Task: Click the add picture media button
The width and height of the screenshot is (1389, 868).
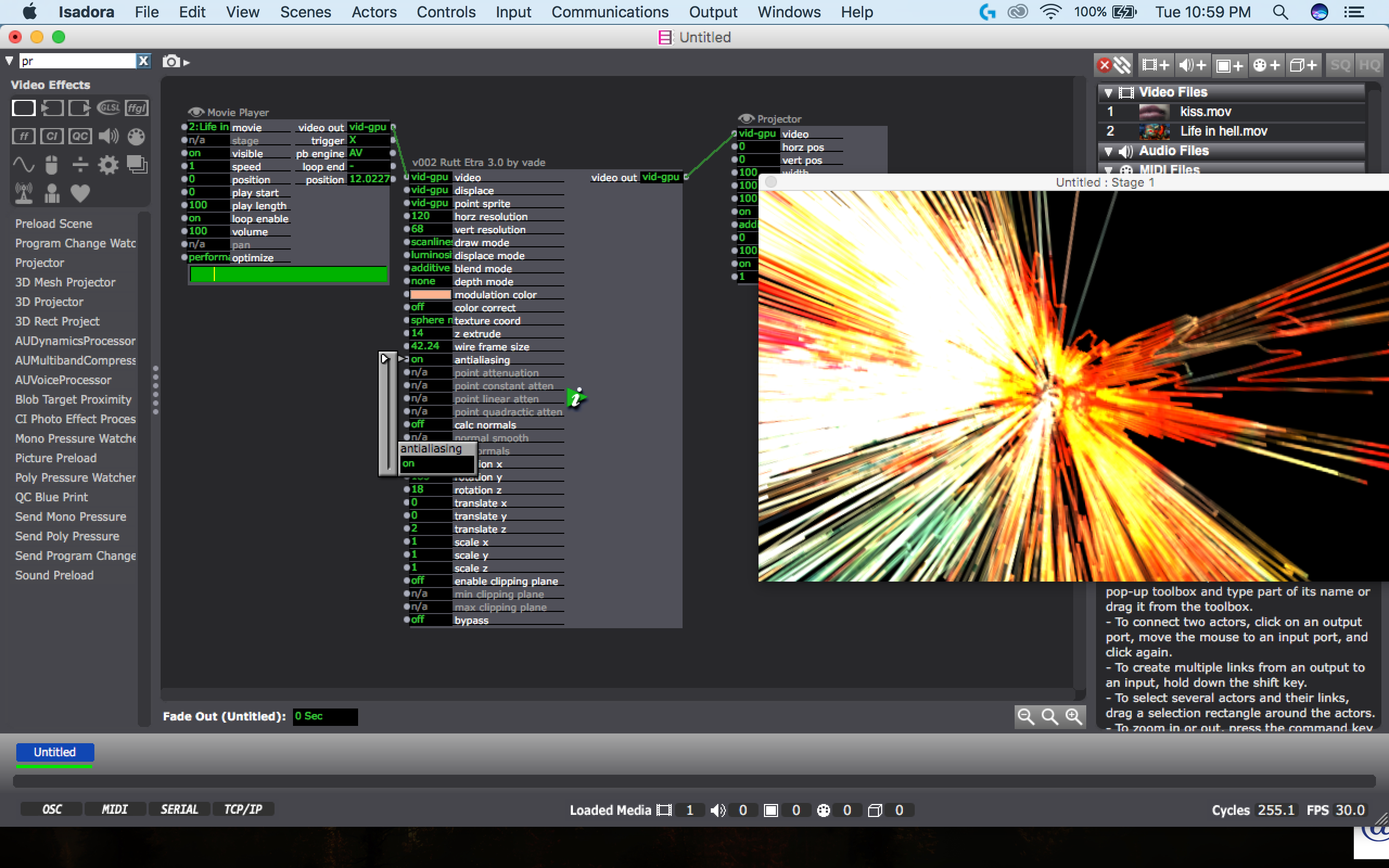Action: [1229, 65]
